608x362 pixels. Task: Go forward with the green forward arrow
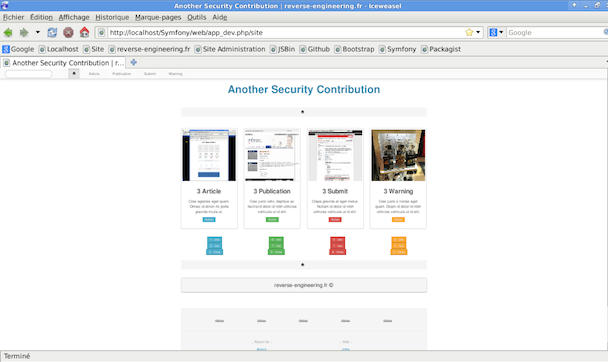[x=24, y=33]
